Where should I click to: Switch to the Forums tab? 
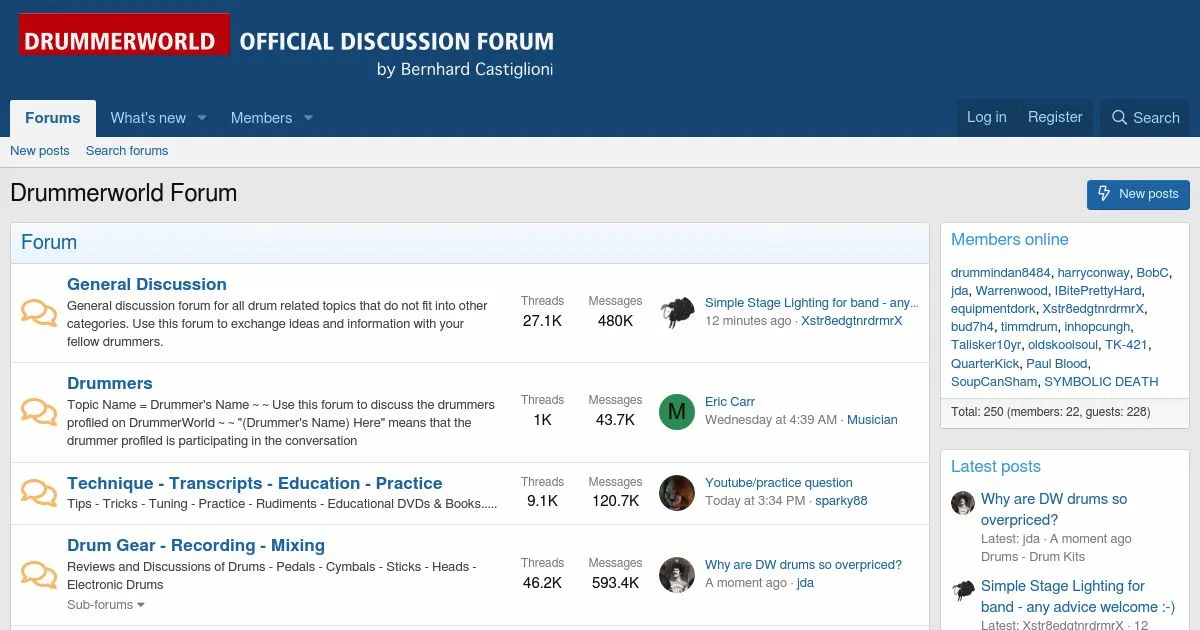pos(53,118)
